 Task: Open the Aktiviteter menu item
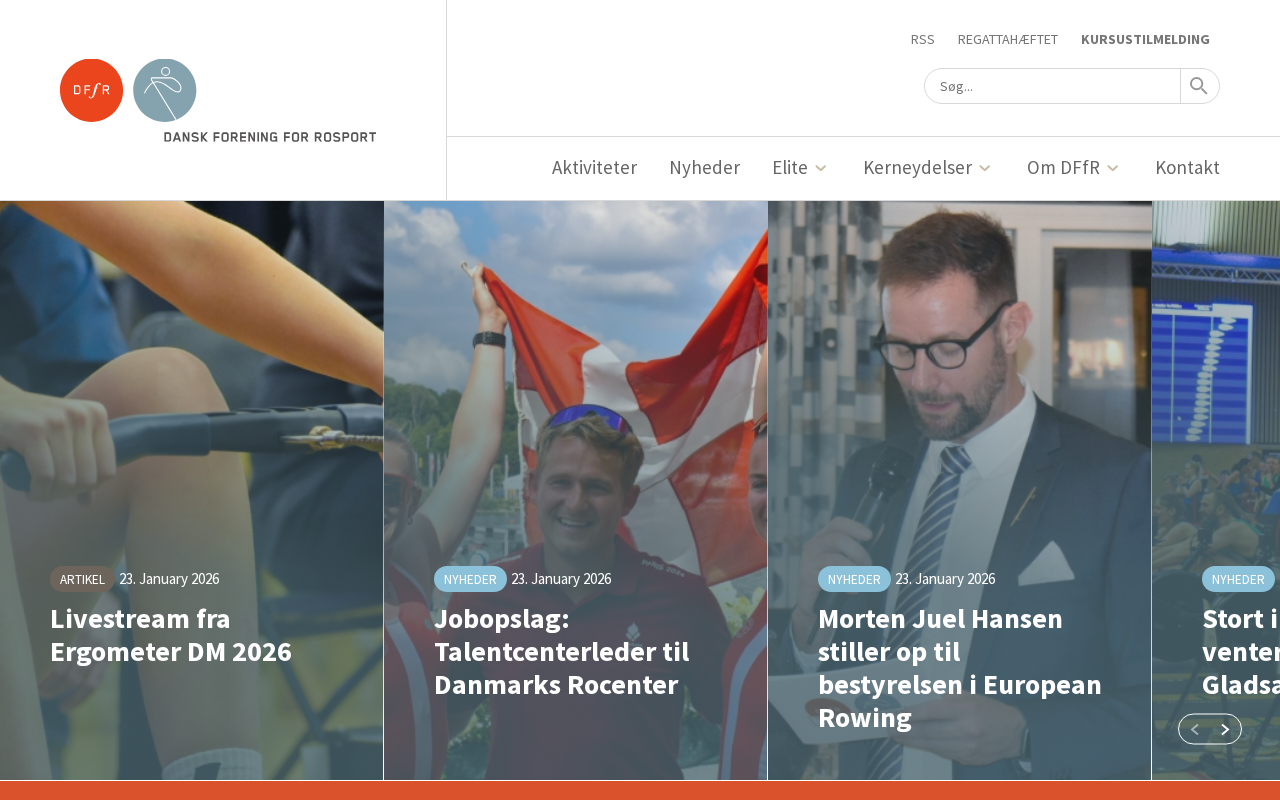[594, 167]
